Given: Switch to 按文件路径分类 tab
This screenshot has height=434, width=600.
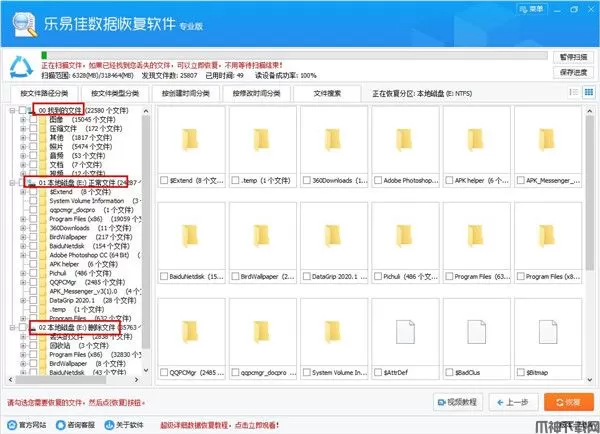Looking at the screenshot, I should [44, 93].
